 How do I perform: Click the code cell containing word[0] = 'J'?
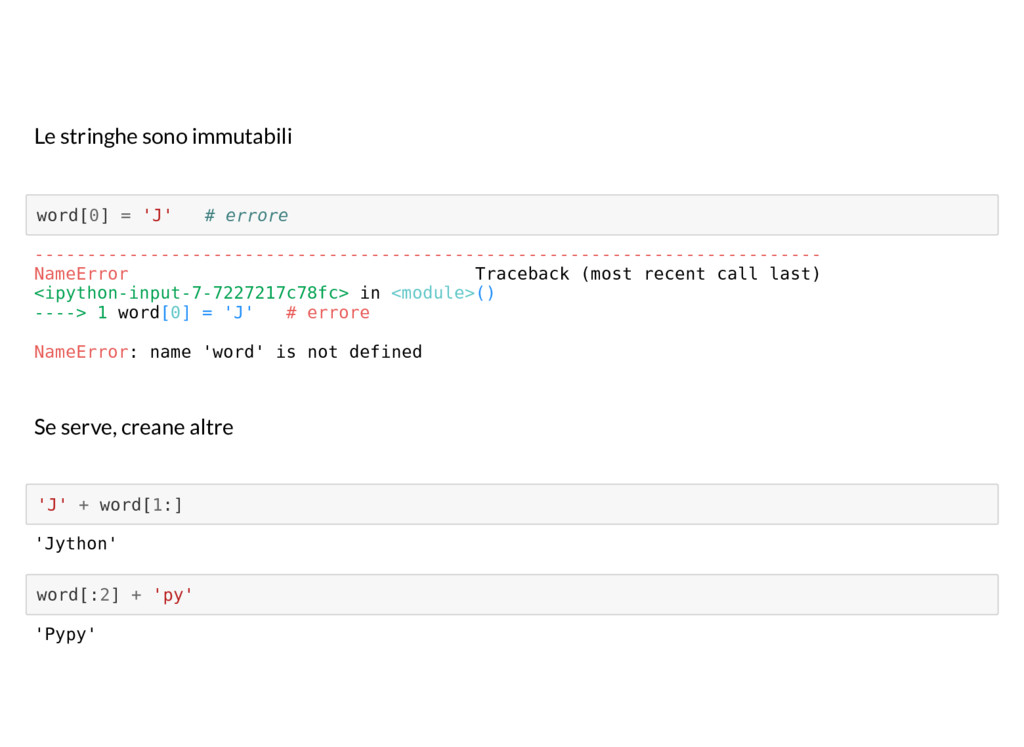(x=512, y=215)
